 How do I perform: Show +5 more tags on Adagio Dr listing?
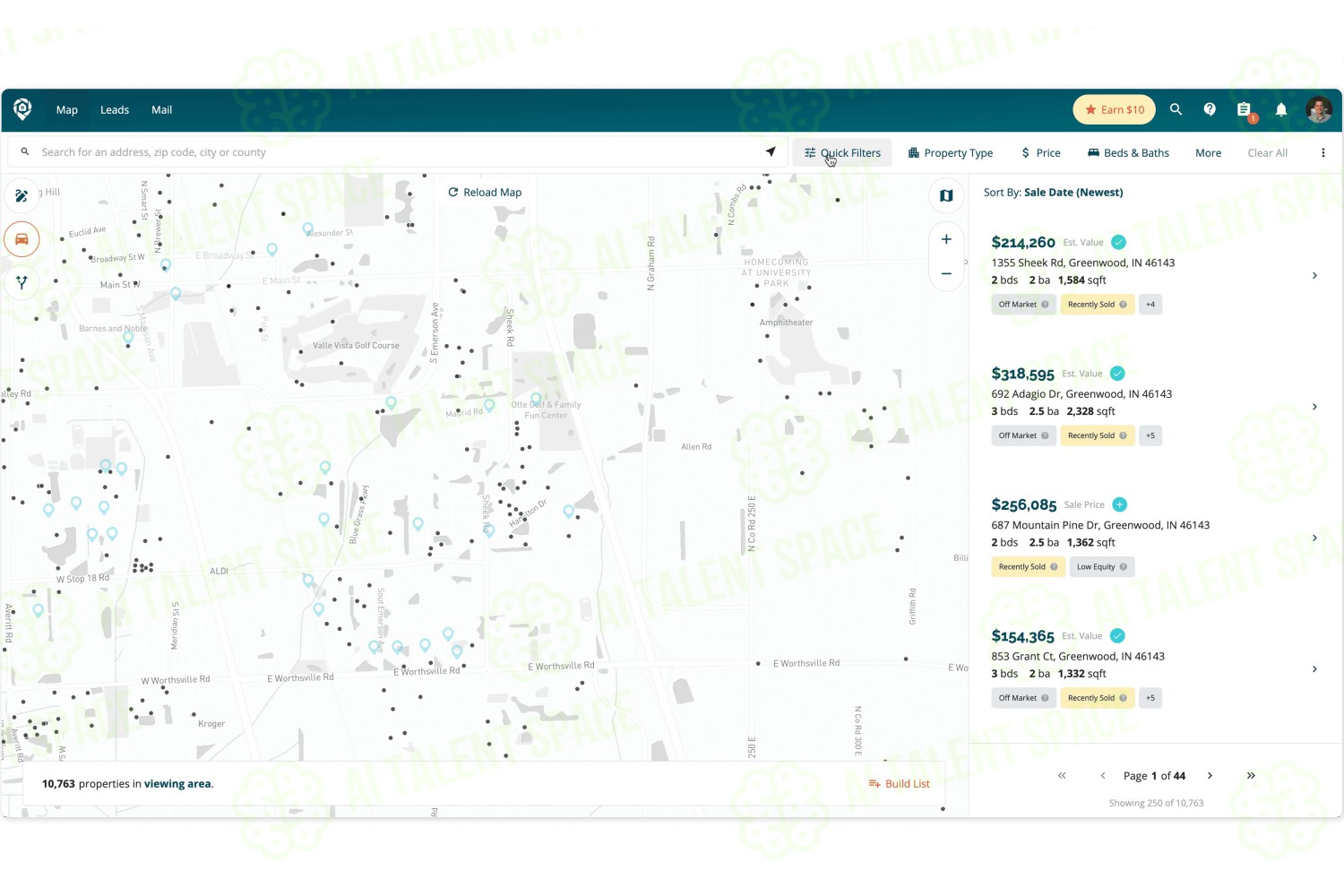pyautogui.click(x=1150, y=435)
